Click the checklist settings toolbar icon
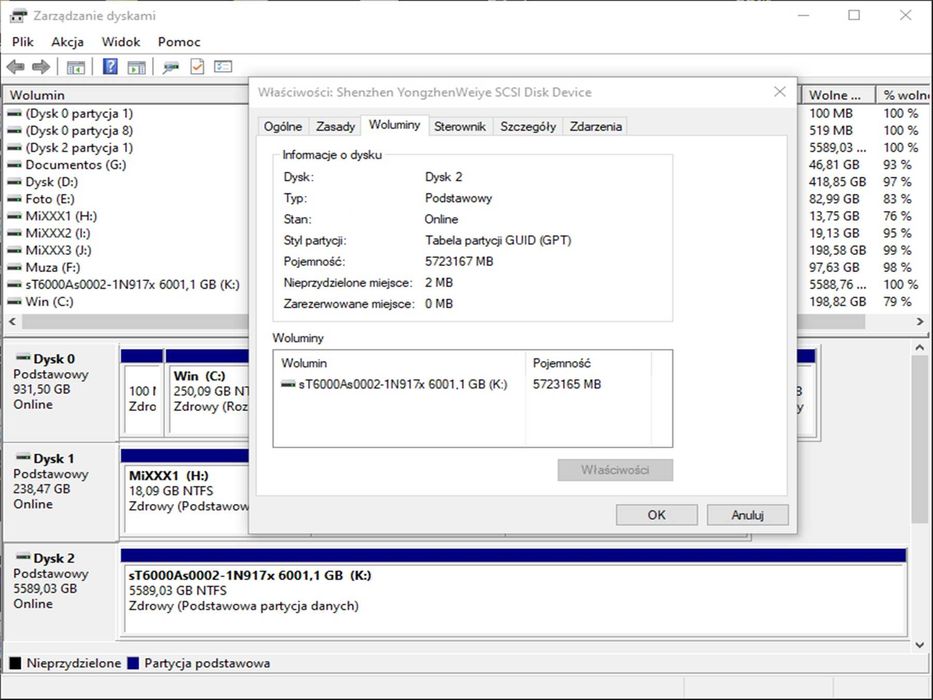Viewport: 933px width, 700px height. coord(223,67)
